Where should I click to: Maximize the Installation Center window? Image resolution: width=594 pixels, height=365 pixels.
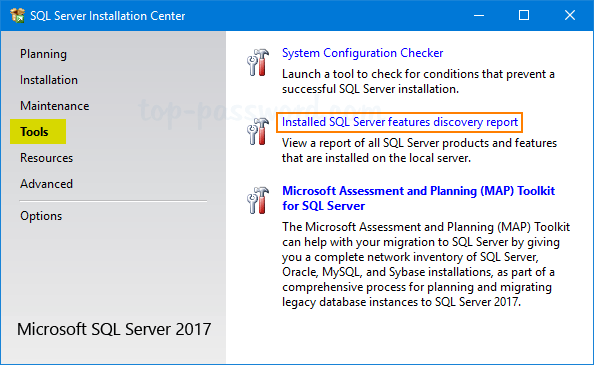coord(524,16)
